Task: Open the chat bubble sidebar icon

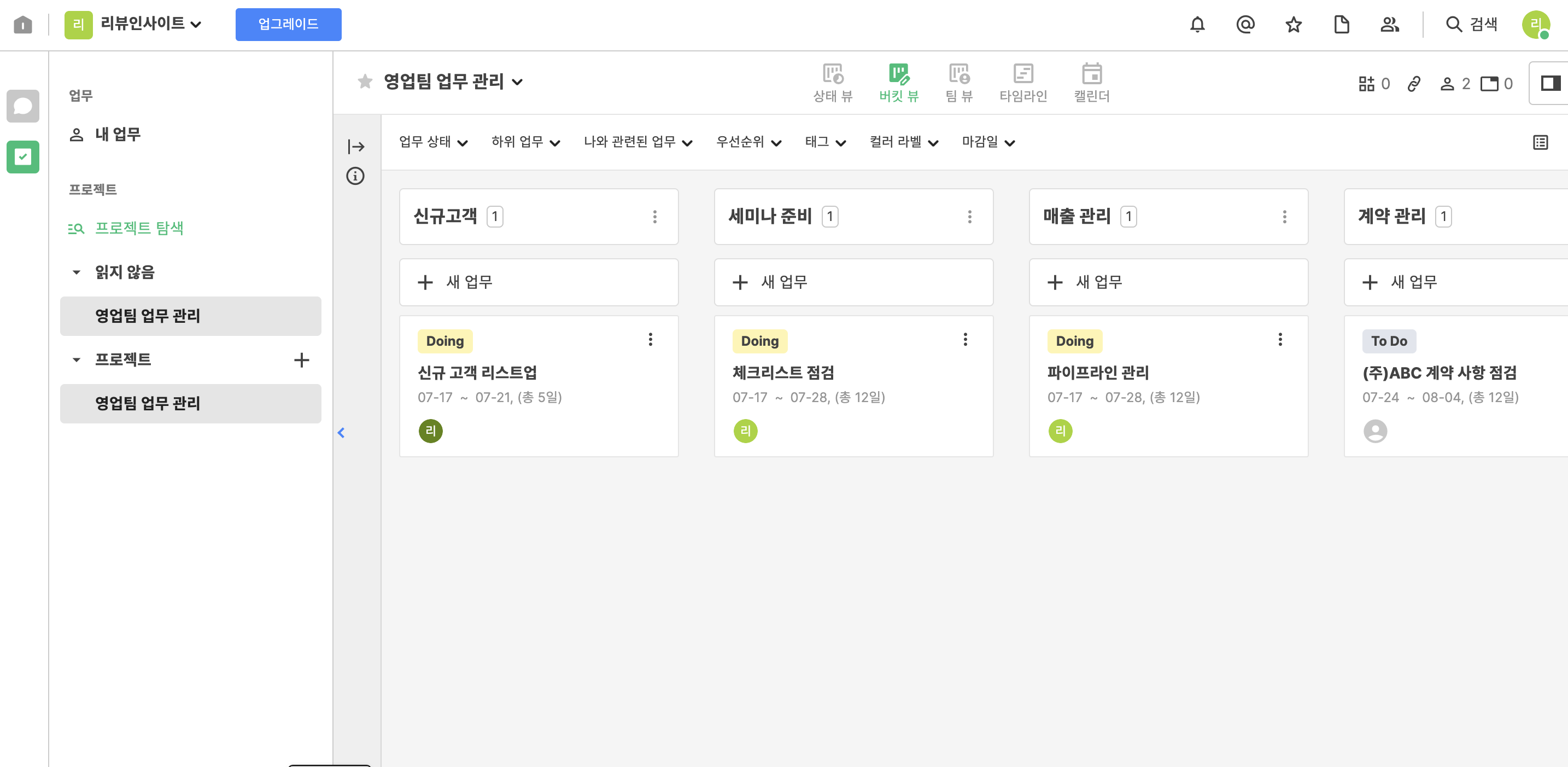Action: [x=23, y=106]
